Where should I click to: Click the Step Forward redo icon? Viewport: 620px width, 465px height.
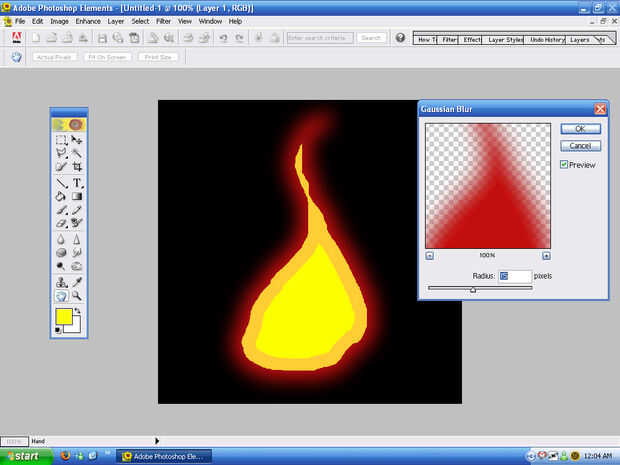pyautogui.click(x=239, y=38)
